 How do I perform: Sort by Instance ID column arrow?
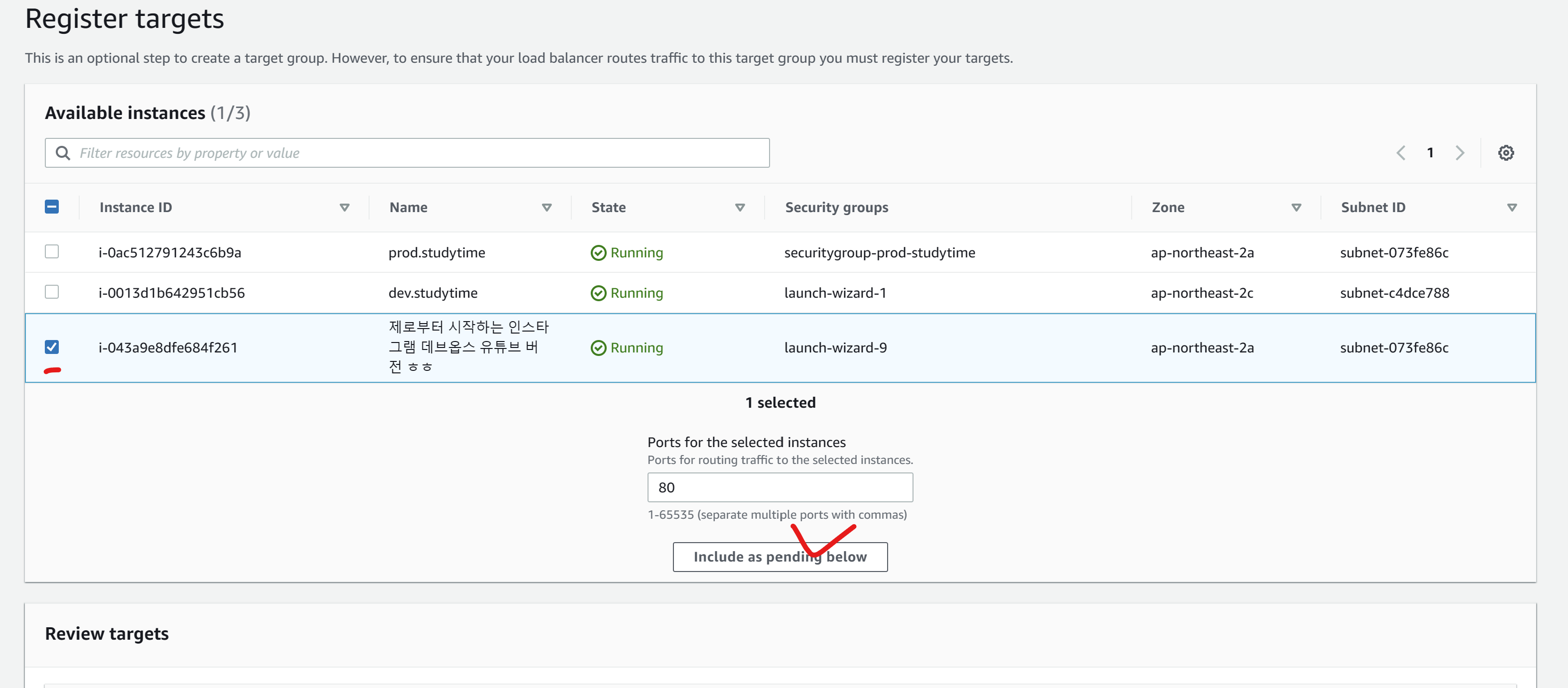coord(345,208)
